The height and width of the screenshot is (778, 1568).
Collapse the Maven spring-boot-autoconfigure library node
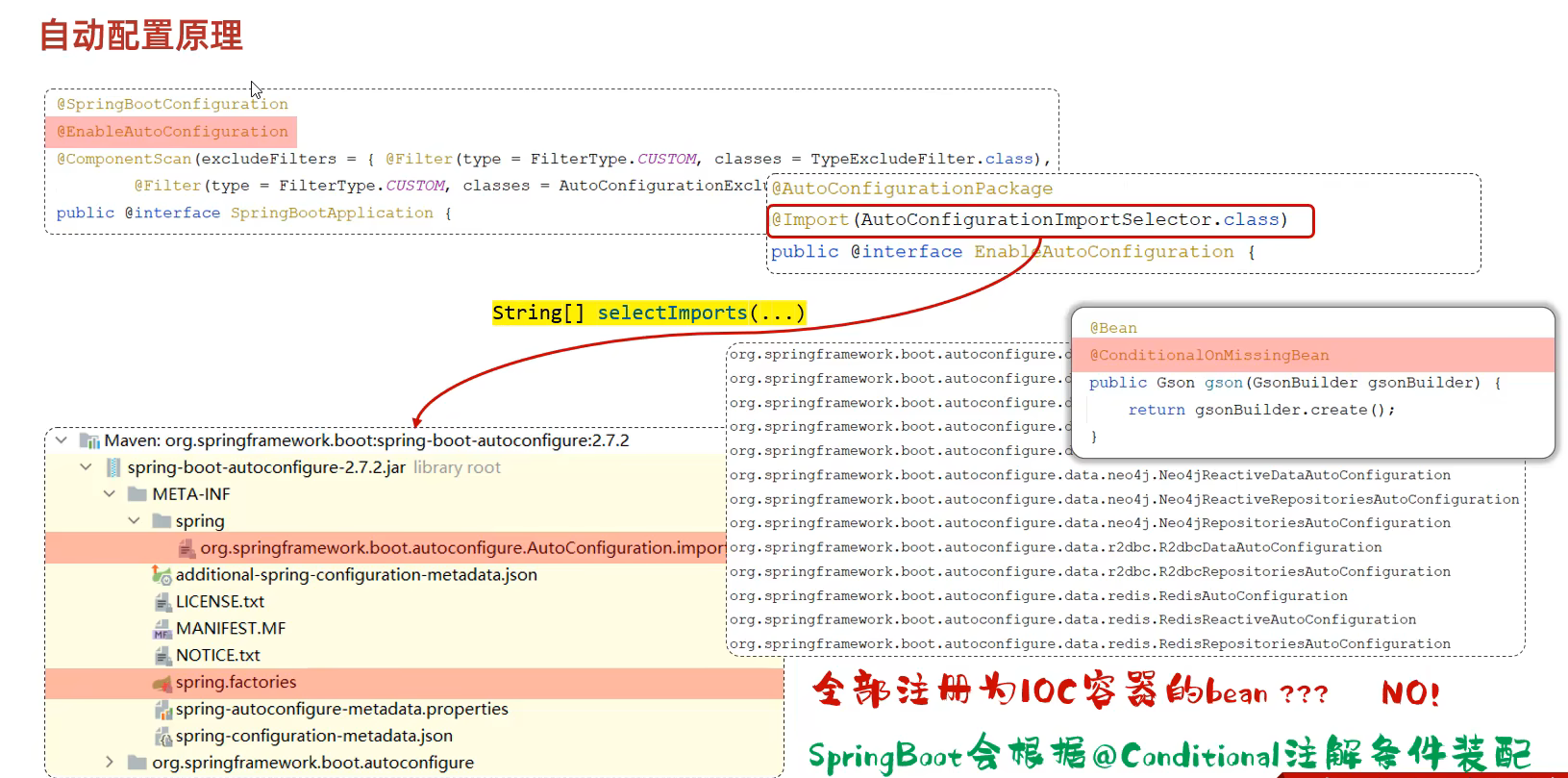[x=62, y=440]
